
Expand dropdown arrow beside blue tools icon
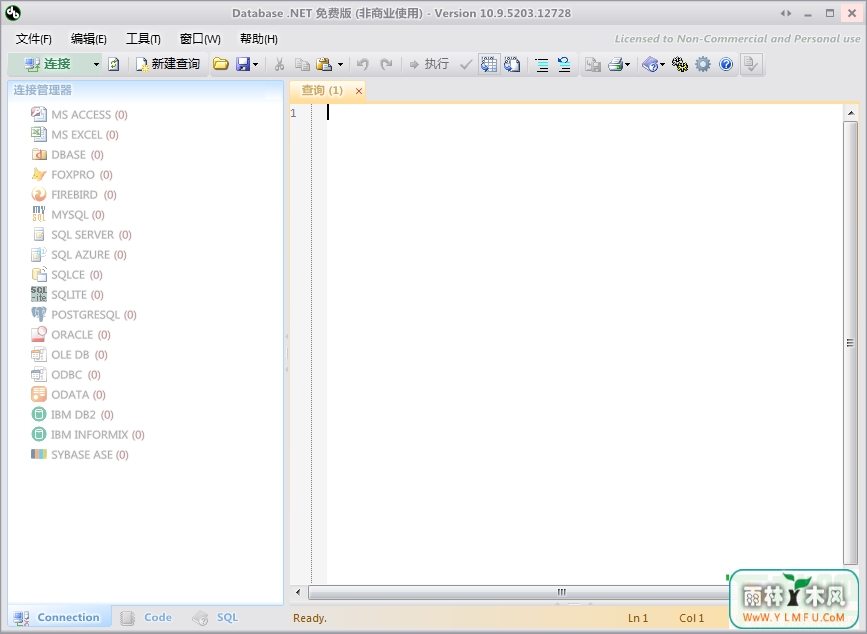click(662, 65)
